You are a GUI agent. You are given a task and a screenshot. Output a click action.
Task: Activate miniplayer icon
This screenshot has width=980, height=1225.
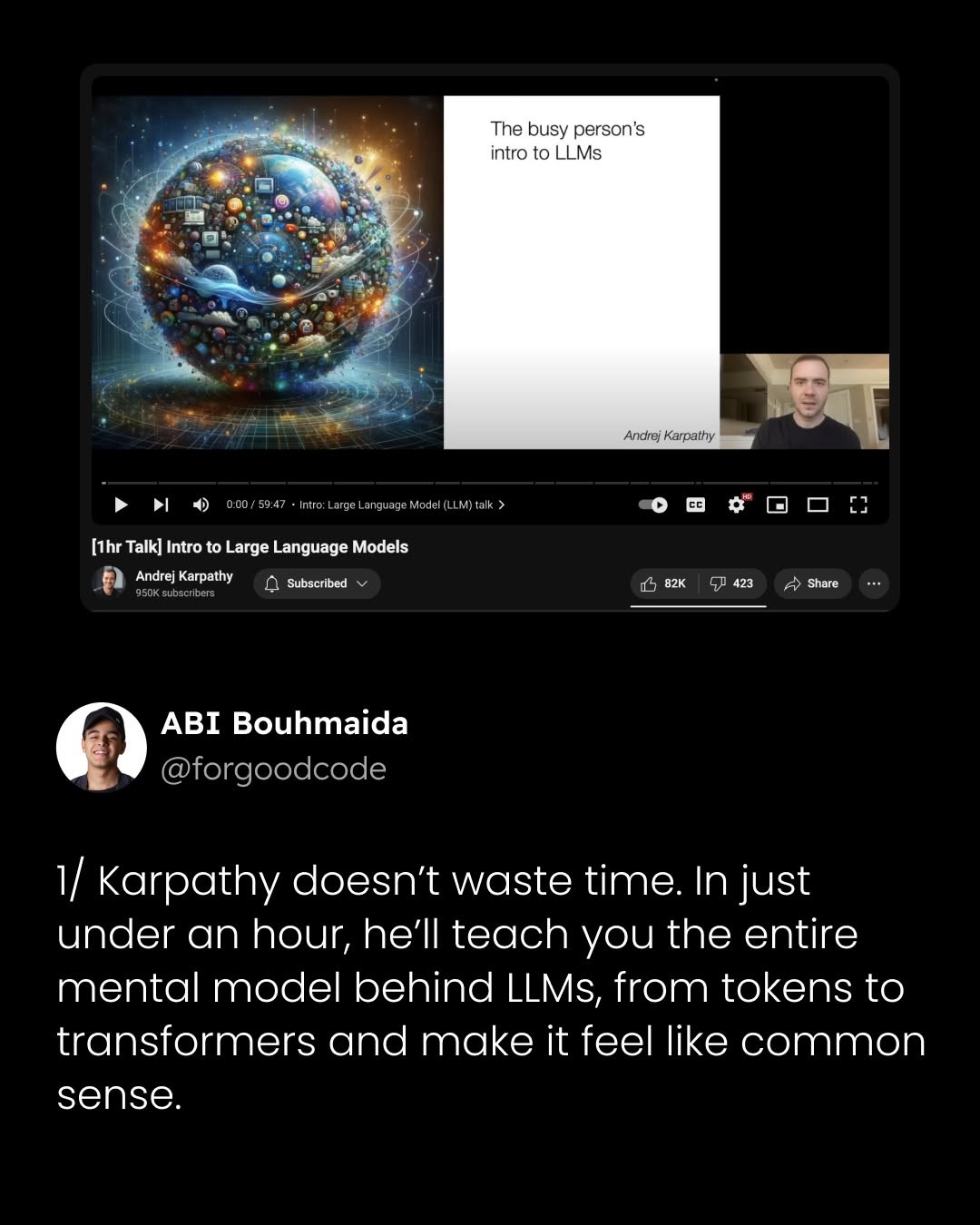(778, 505)
